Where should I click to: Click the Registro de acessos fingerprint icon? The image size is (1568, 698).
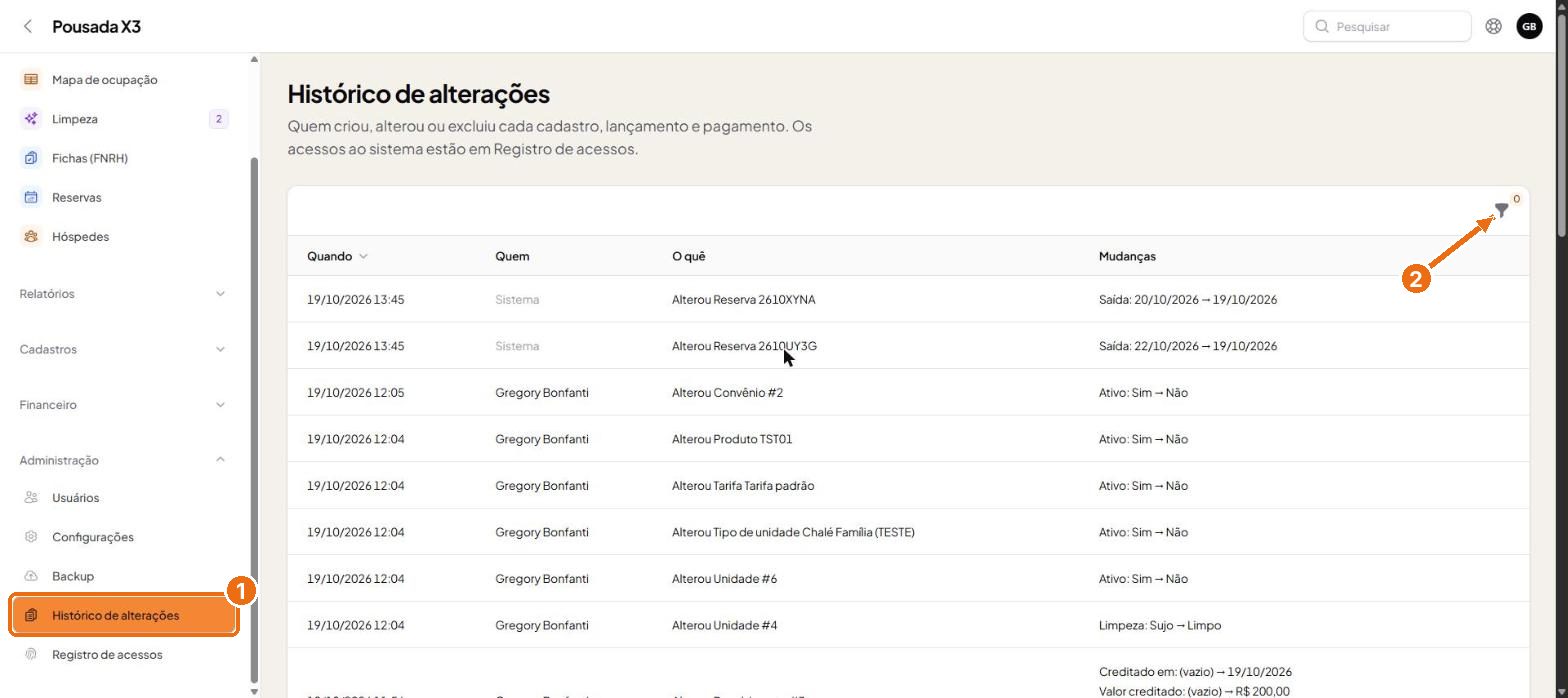(x=31, y=655)
